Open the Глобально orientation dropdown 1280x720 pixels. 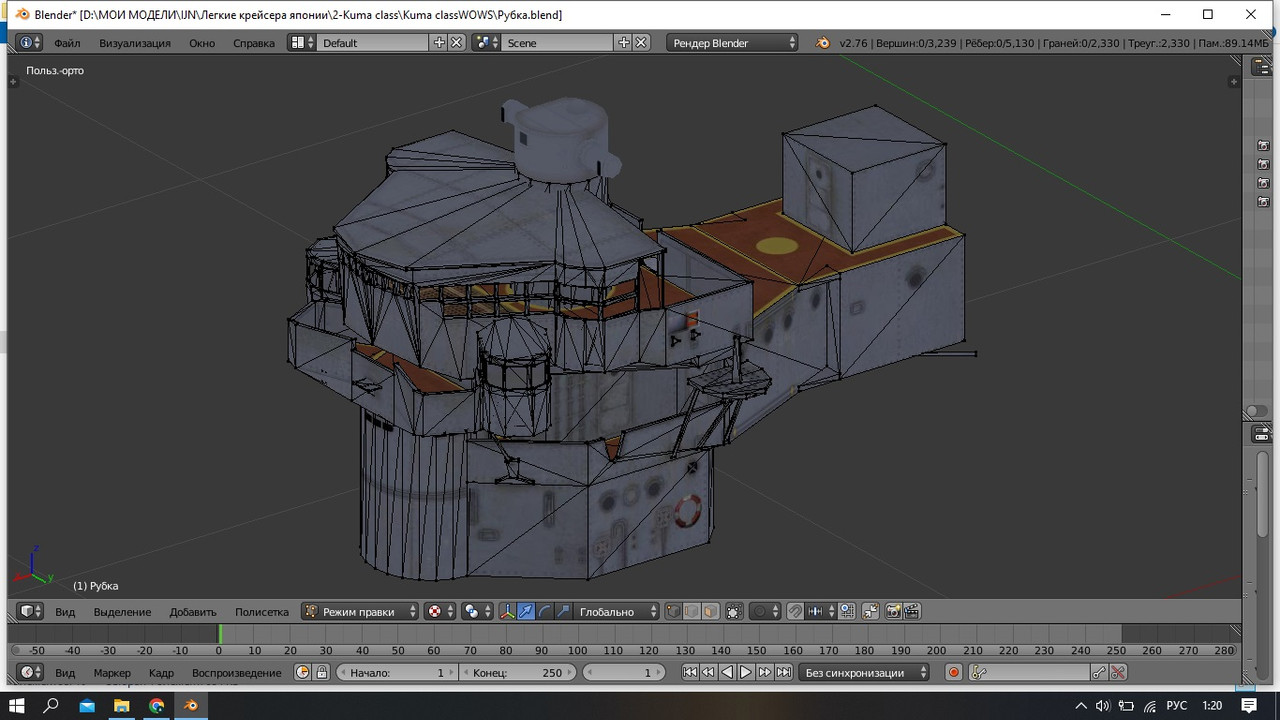click(618, 611)
